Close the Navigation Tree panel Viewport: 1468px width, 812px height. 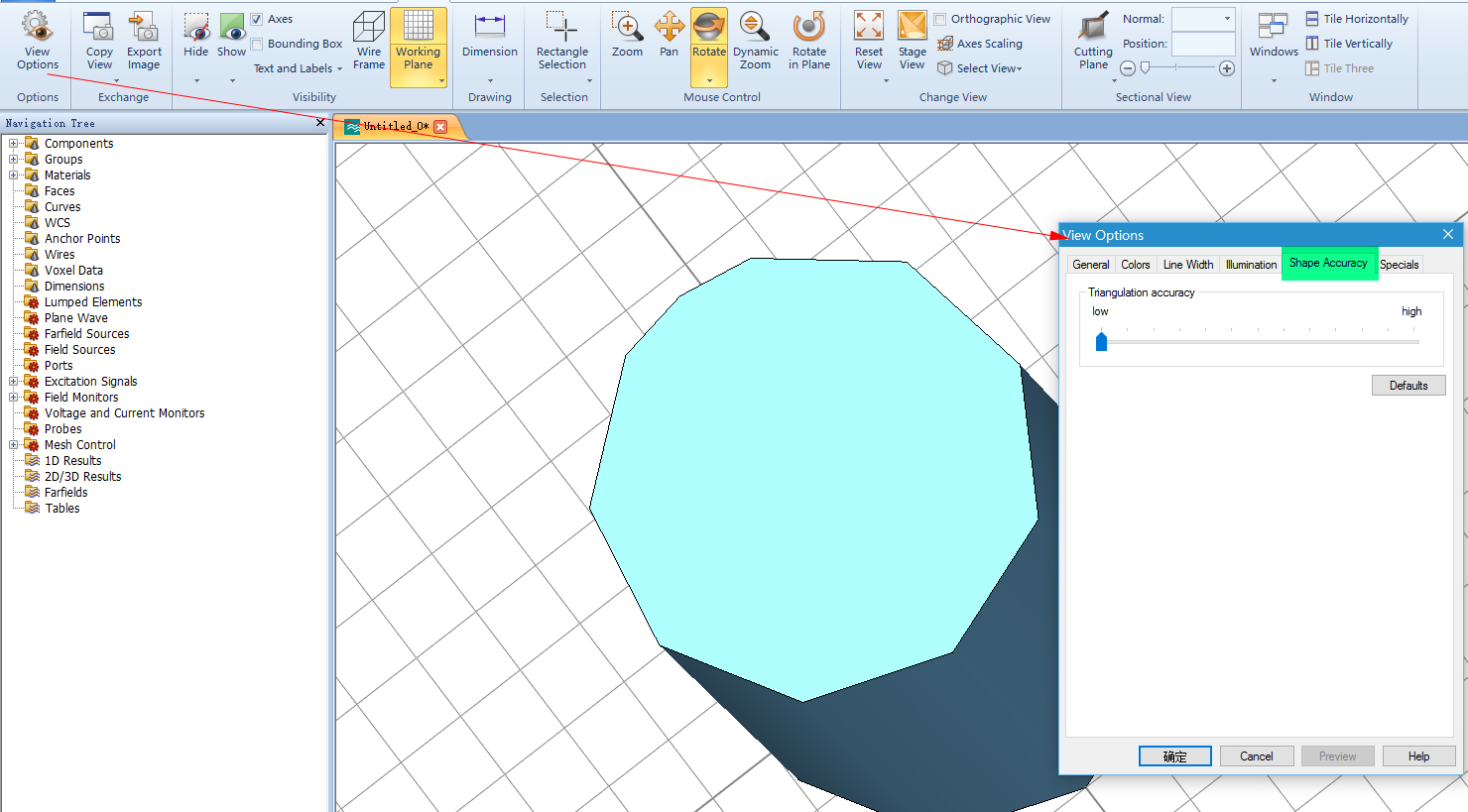click(320, 123)
